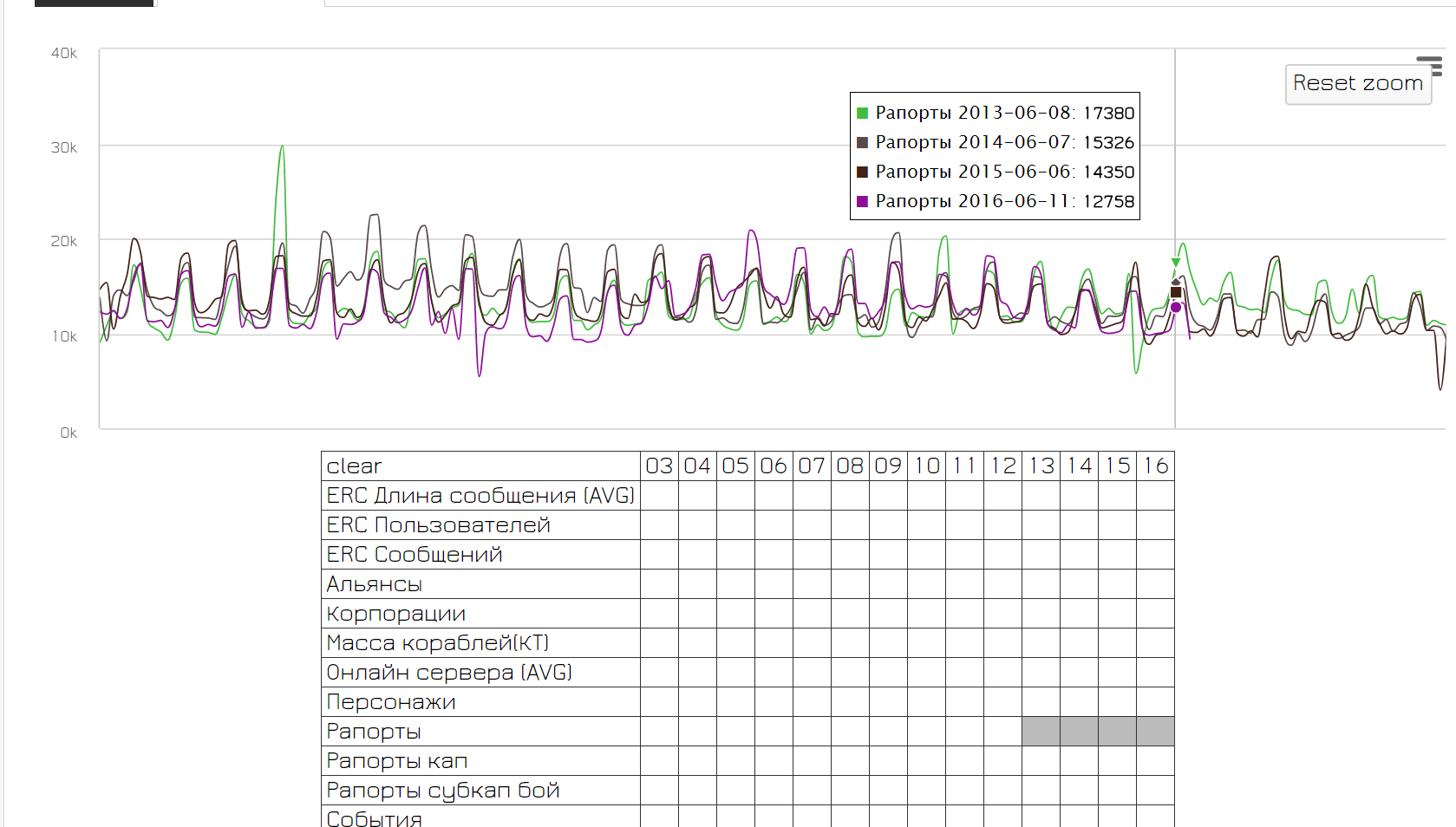This screenshot has height=827, width=1456.
Task: Click the year column header 03
Action: point(659,466)
